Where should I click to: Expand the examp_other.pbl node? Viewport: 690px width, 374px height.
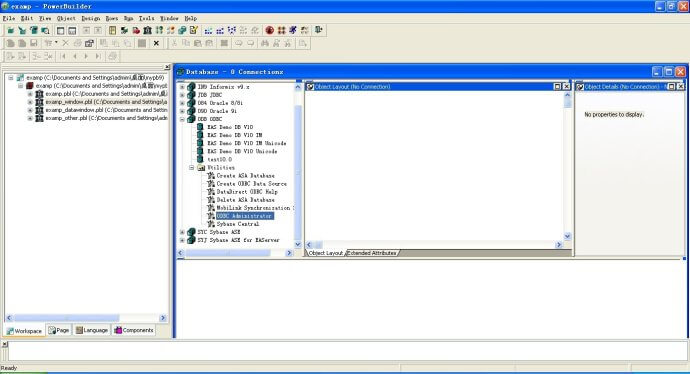(x=30, y=118)
